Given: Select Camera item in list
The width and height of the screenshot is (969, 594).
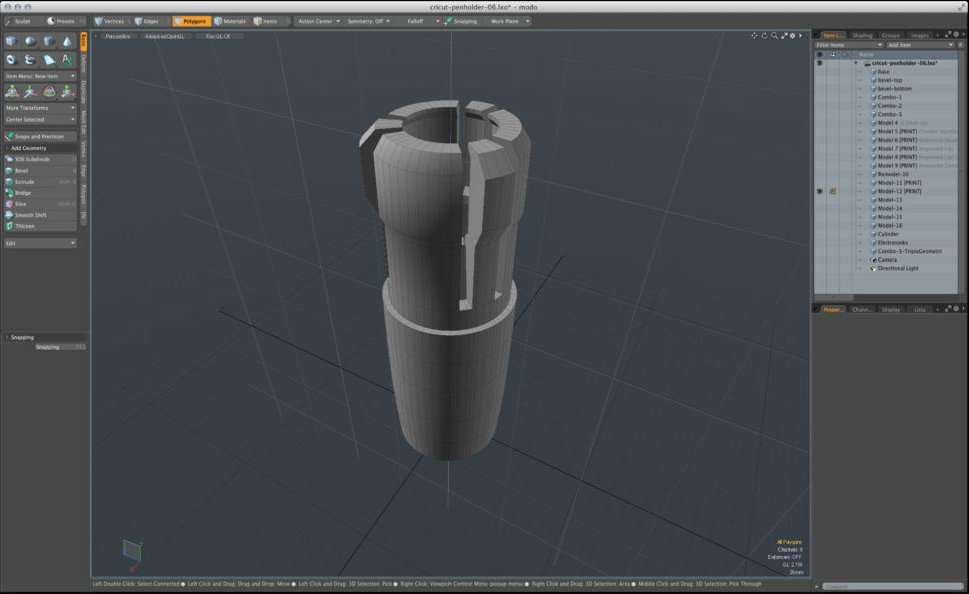Looking at the screenshot, I should coord(887,260).
